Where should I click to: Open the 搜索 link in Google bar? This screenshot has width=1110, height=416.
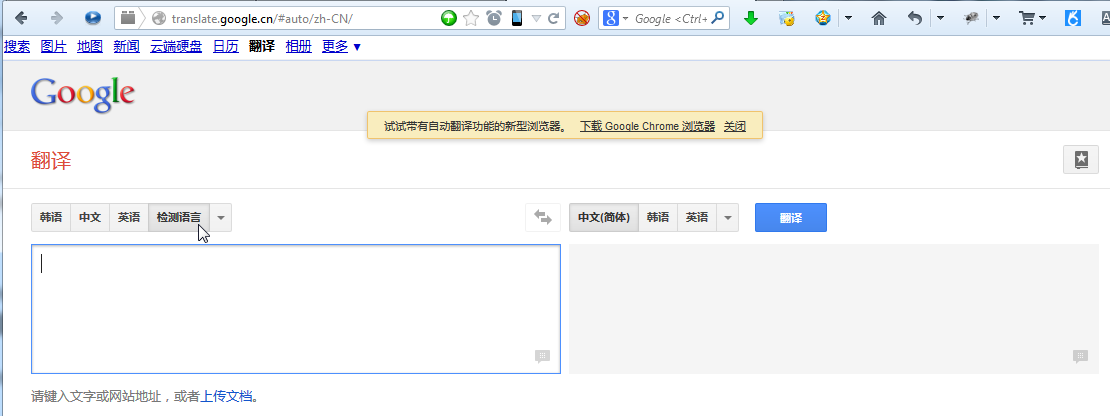[17, 47]
